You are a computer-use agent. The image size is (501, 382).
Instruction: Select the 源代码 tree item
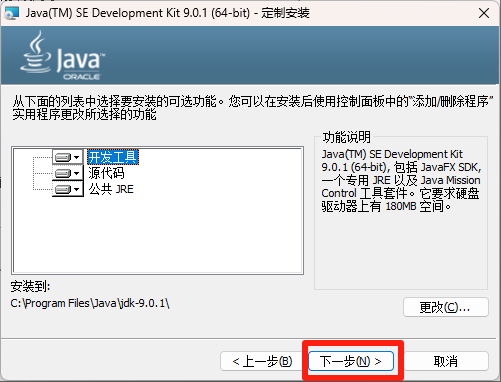(x=106, y=173)
